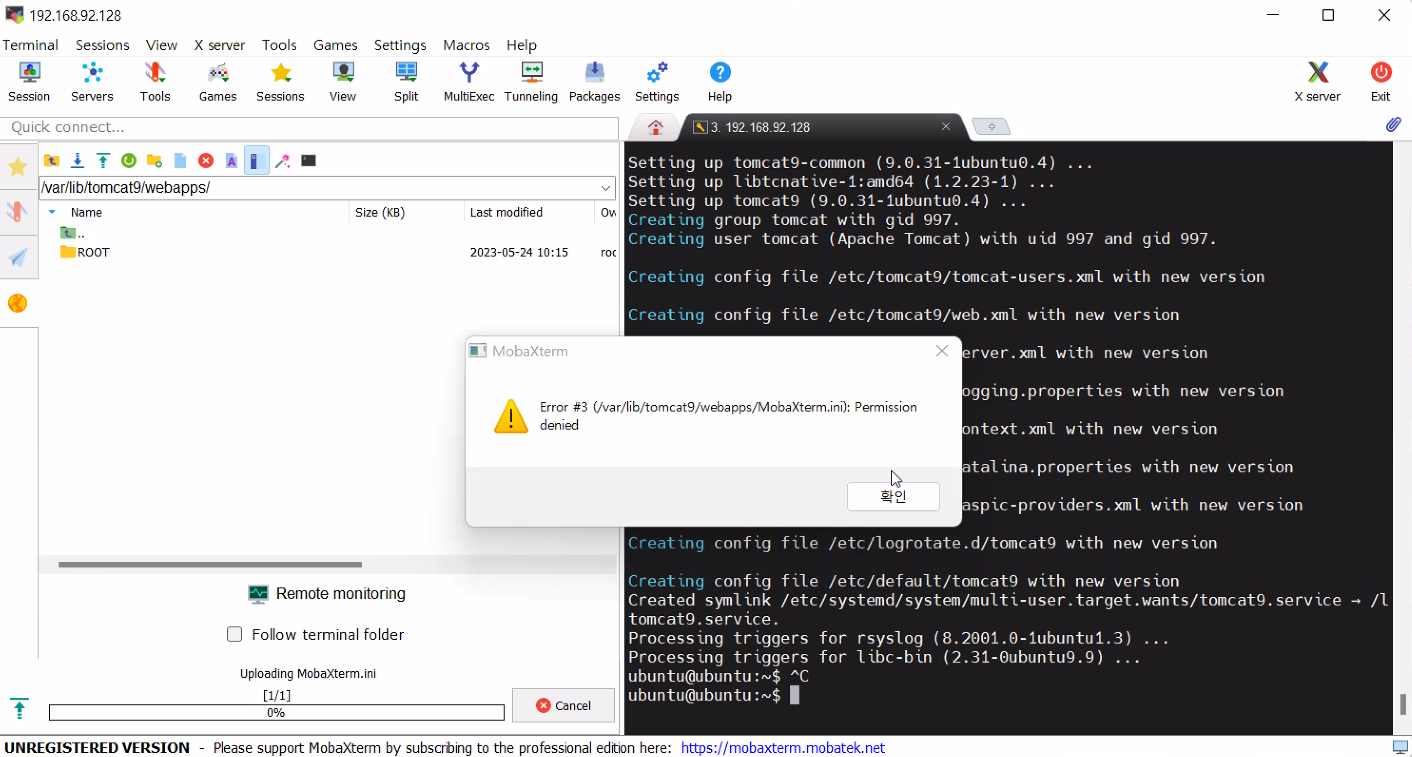The height and width of the screenshot is (757, 1412).
Task: Toggle the highlighted SFTP view mode icon
Action: pos(257,160)
